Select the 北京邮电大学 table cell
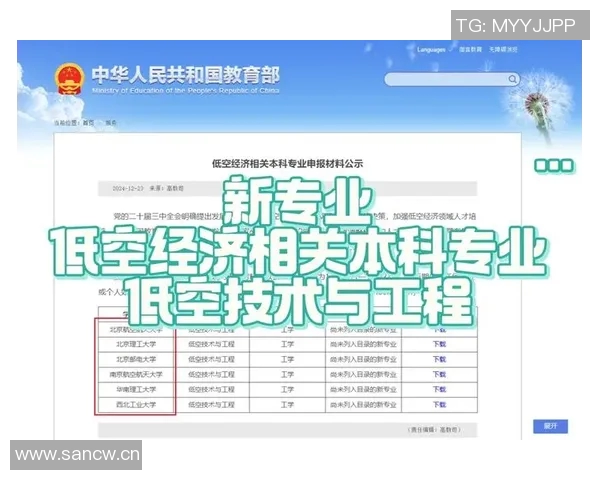This screenshot has width=600, height=480. 136,359
